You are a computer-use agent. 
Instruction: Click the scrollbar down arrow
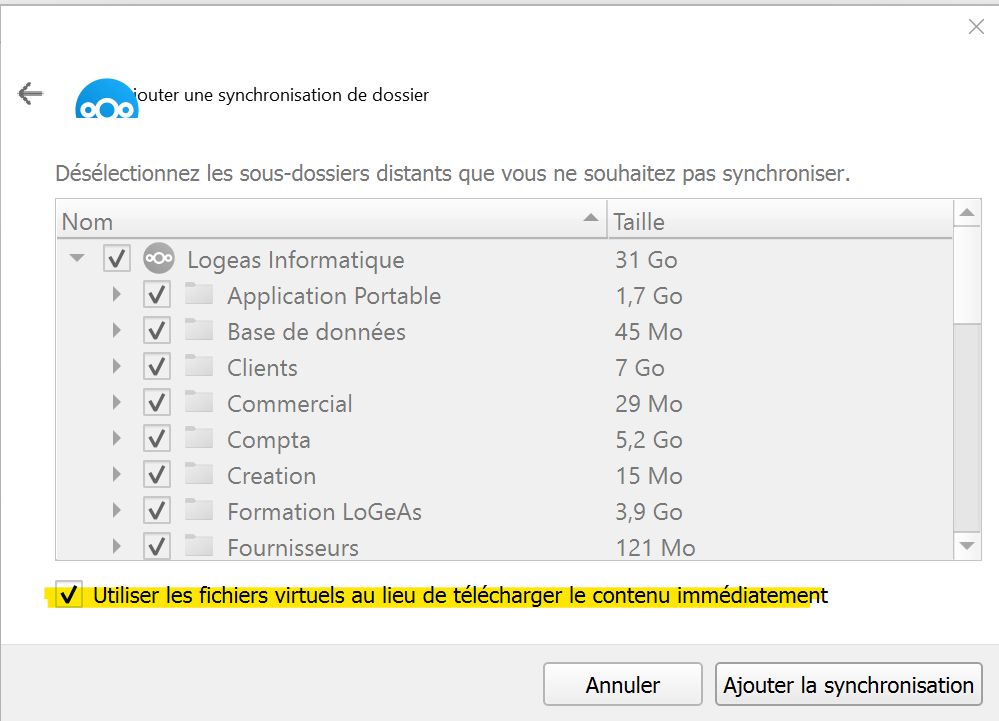pyautogui.click(x=967, y=545)
